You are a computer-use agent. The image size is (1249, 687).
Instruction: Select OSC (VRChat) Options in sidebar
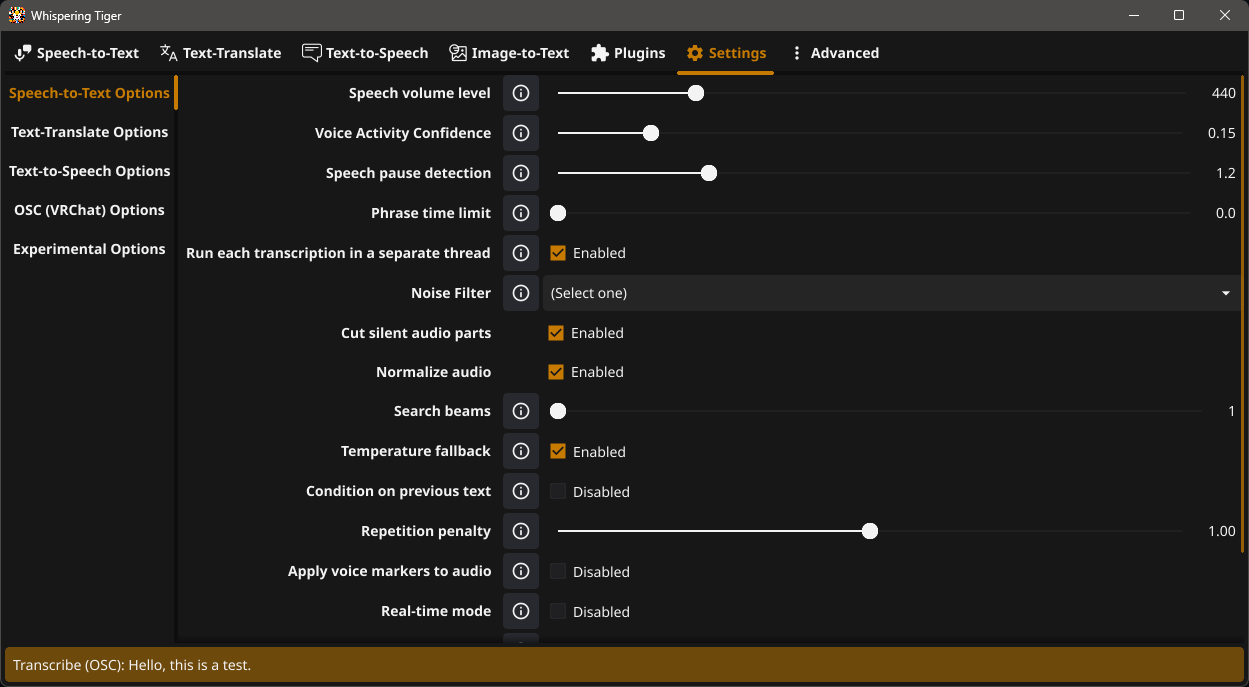[x=89, y=210]
